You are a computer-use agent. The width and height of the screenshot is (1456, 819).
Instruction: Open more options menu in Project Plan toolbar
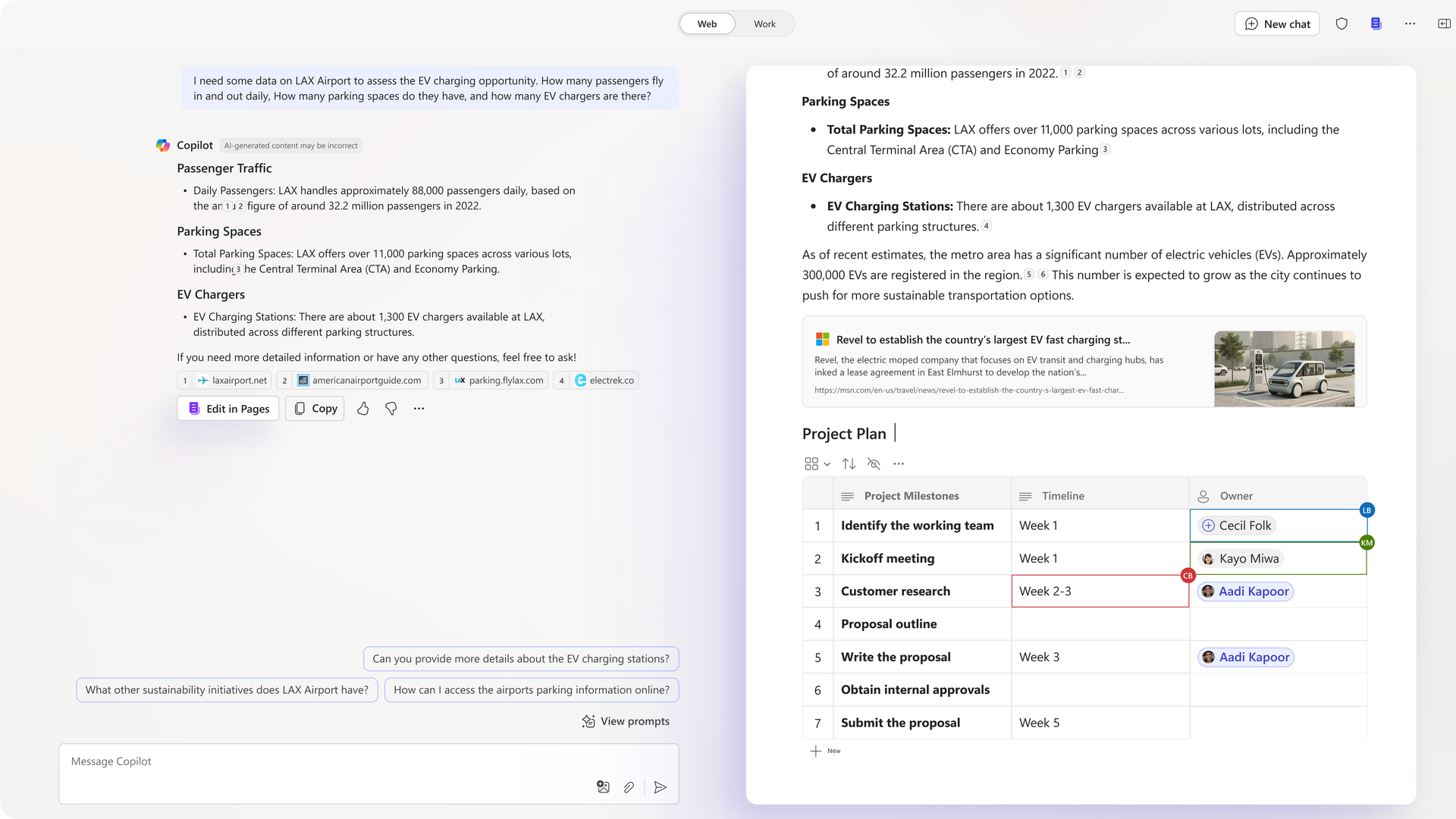coord(899,463)
